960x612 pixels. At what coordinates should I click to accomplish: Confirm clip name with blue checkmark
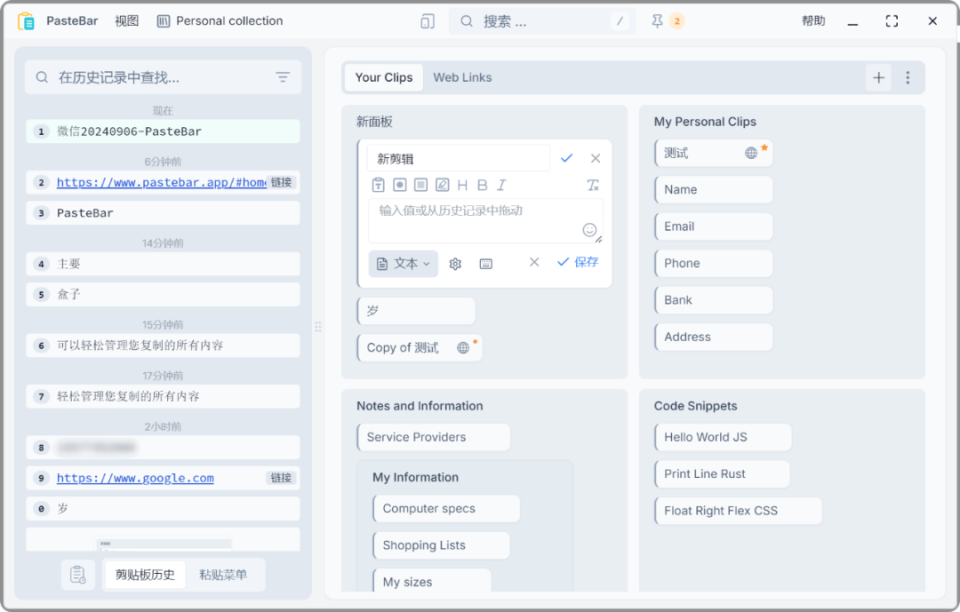click(567, 159)
